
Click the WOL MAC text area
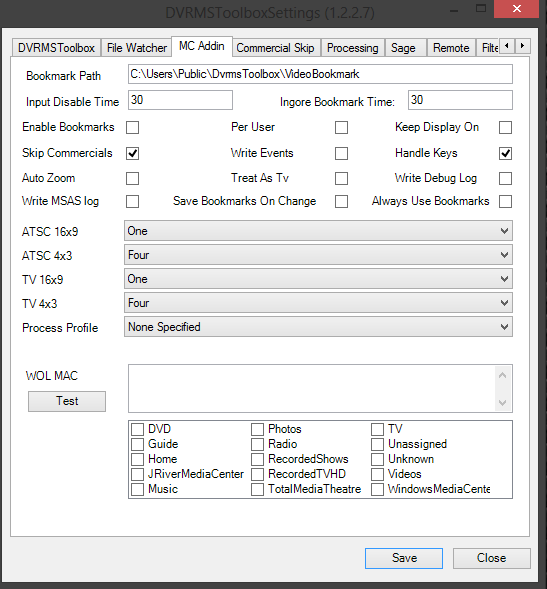click(312, 388)
